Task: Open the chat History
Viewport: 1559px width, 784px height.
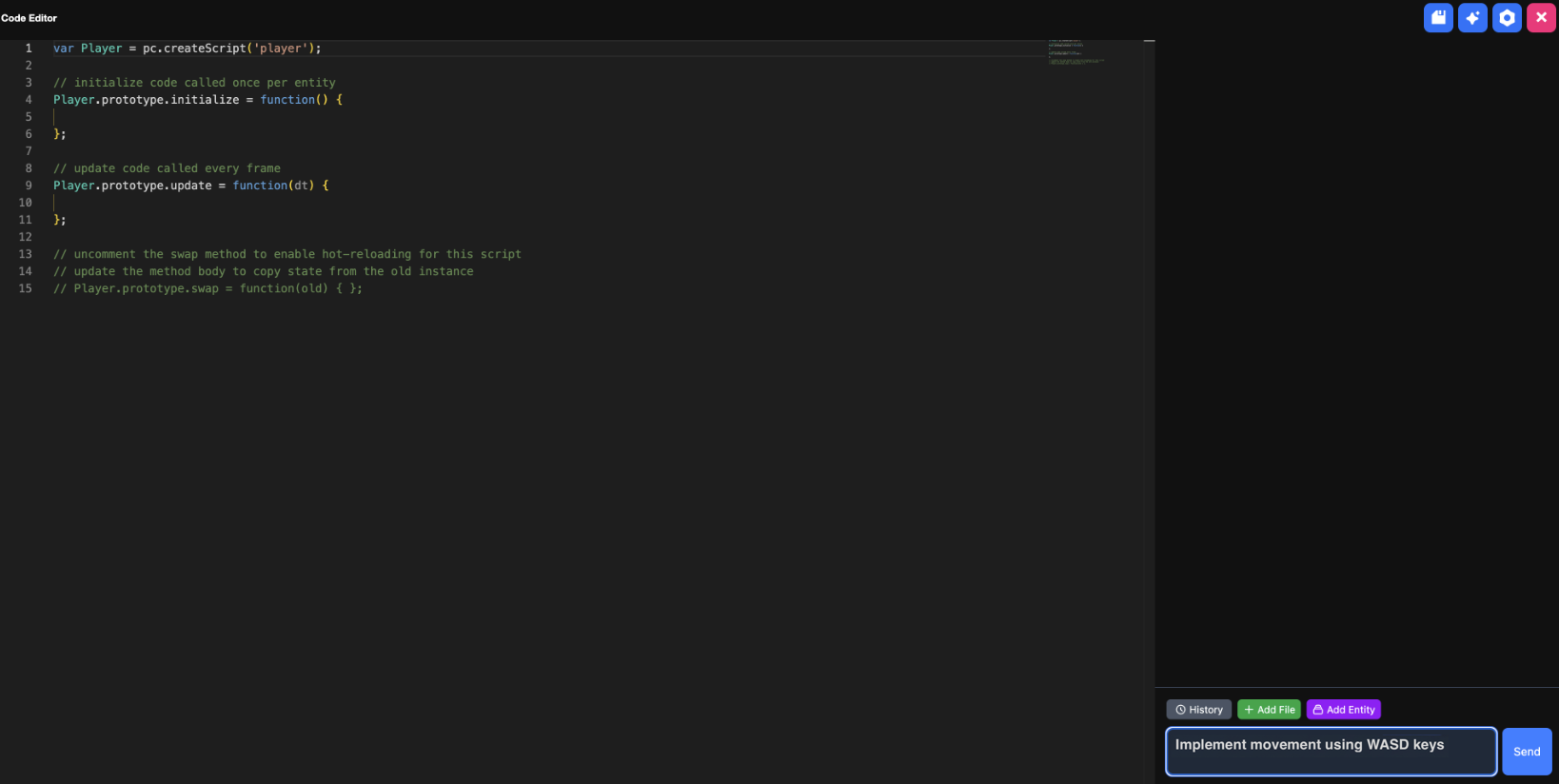Action: point(1198,710)
